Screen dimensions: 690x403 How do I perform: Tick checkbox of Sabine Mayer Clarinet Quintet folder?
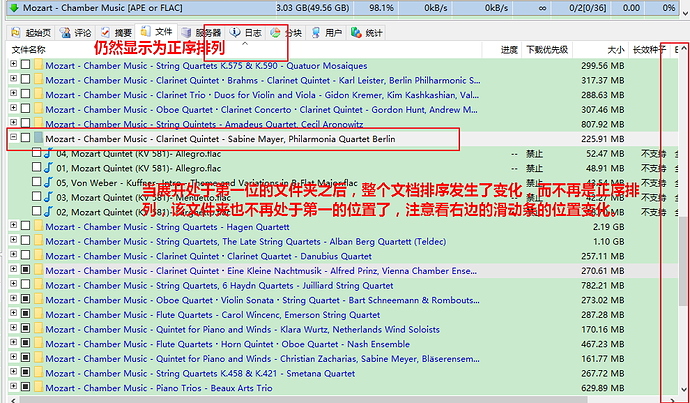point(26,138)
